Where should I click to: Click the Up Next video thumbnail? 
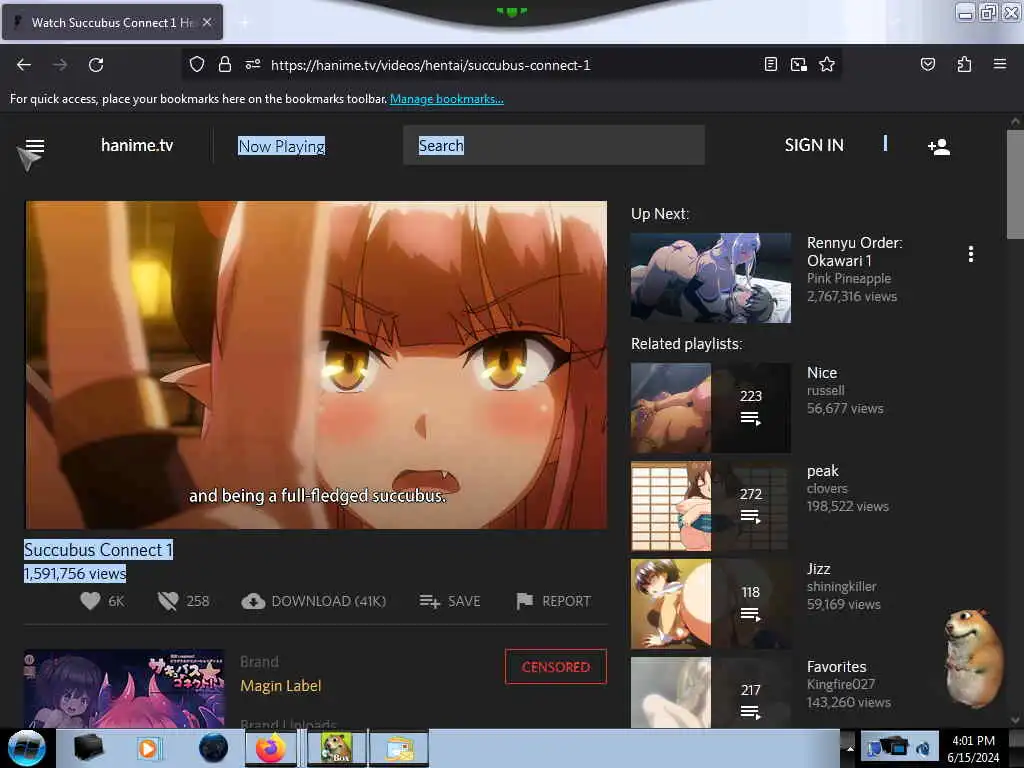pyautogui.click(x=711, y=278)
